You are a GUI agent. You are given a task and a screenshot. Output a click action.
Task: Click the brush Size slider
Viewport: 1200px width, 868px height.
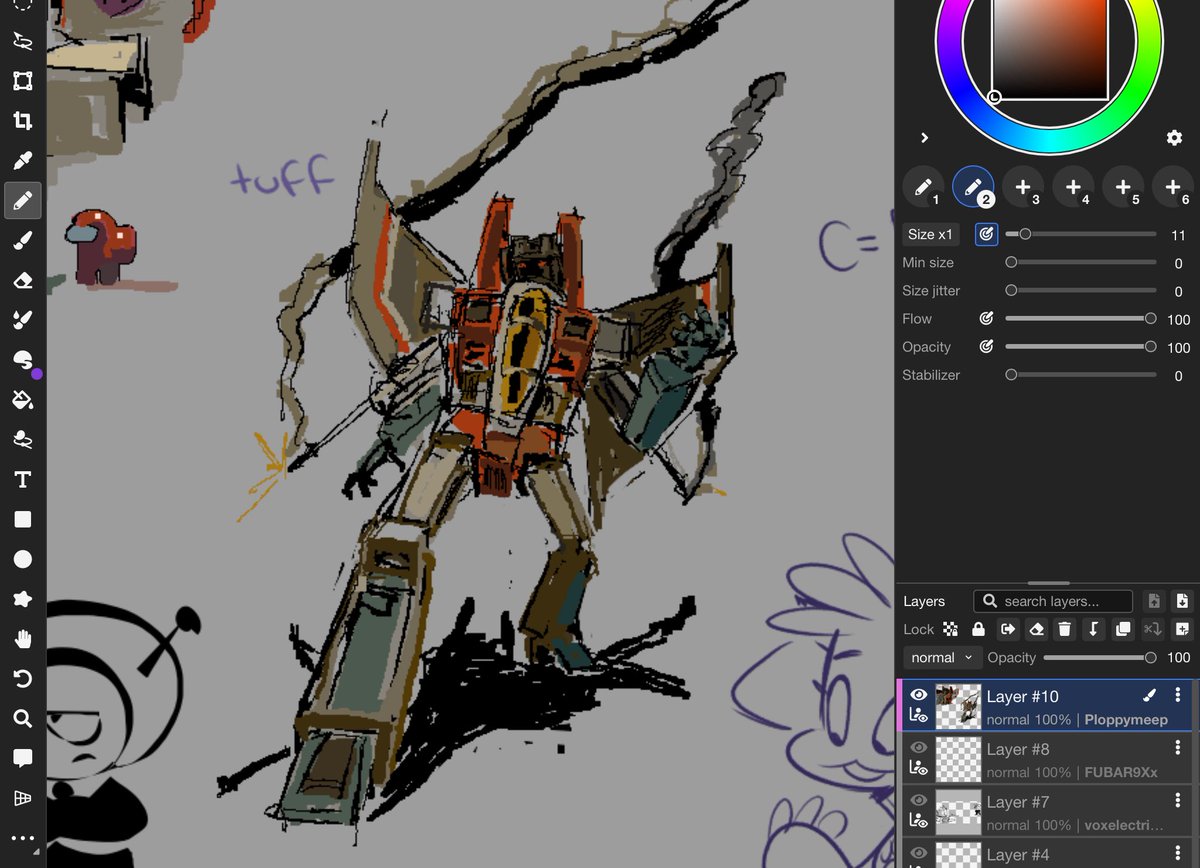(x=1080, y=234)
